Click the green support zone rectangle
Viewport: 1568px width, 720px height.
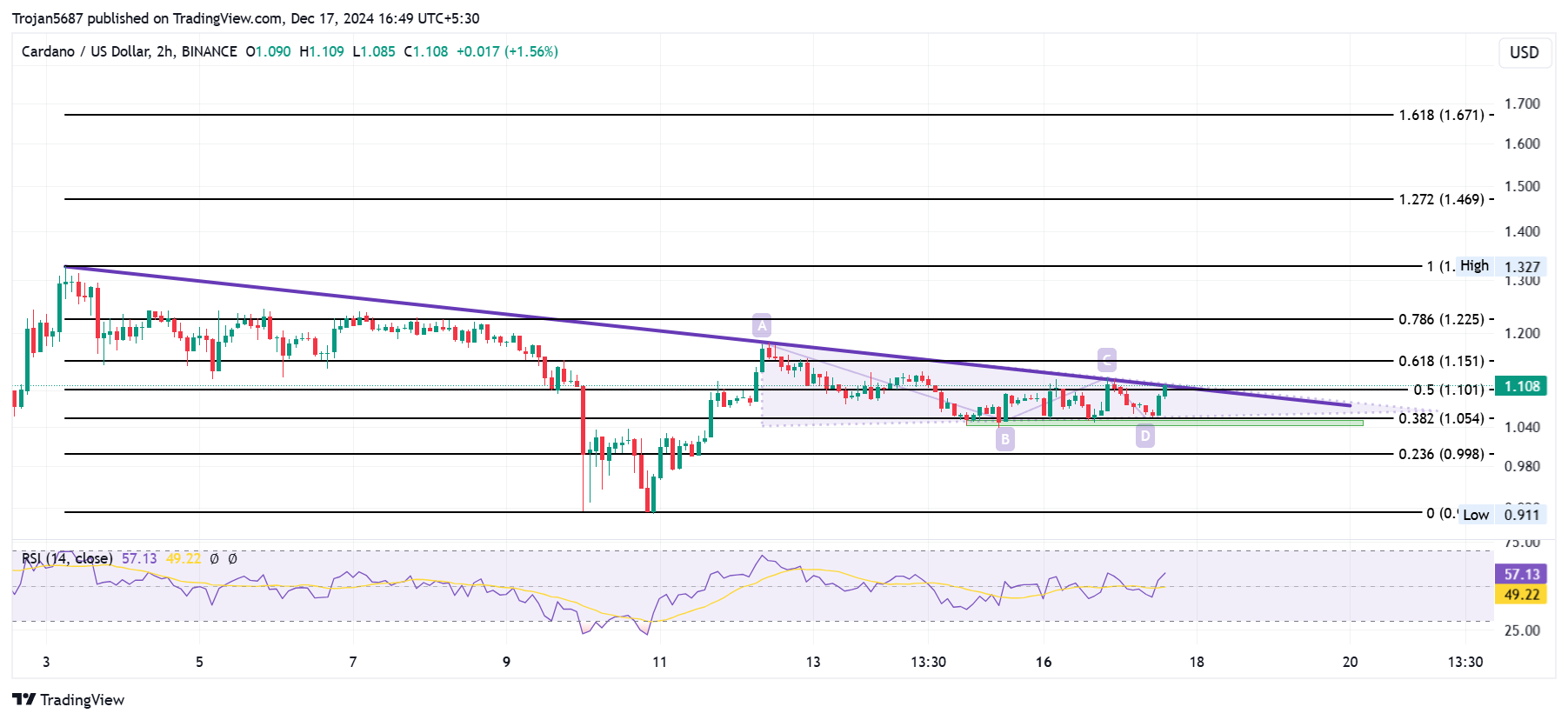[x=1164, y=423]
